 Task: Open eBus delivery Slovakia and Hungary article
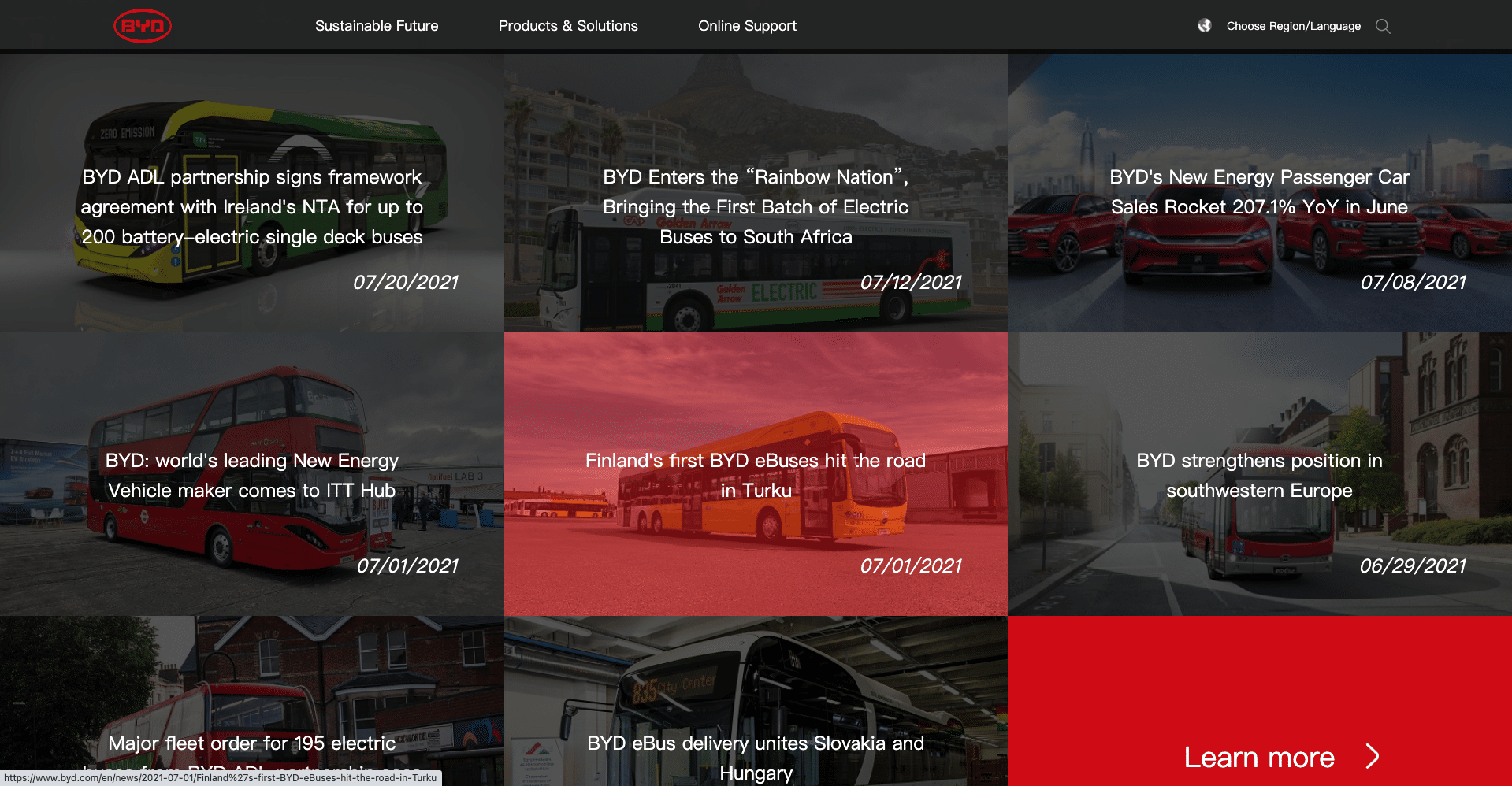[x=756, y=701]
